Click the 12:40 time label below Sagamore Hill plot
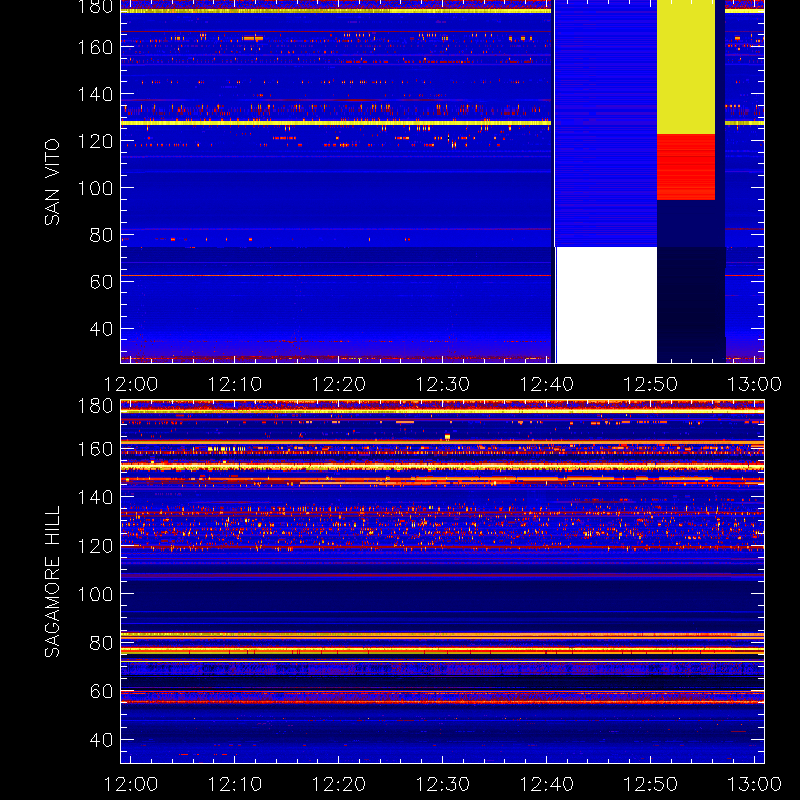This screenshot has width=800, height=800. coord(546,784)
